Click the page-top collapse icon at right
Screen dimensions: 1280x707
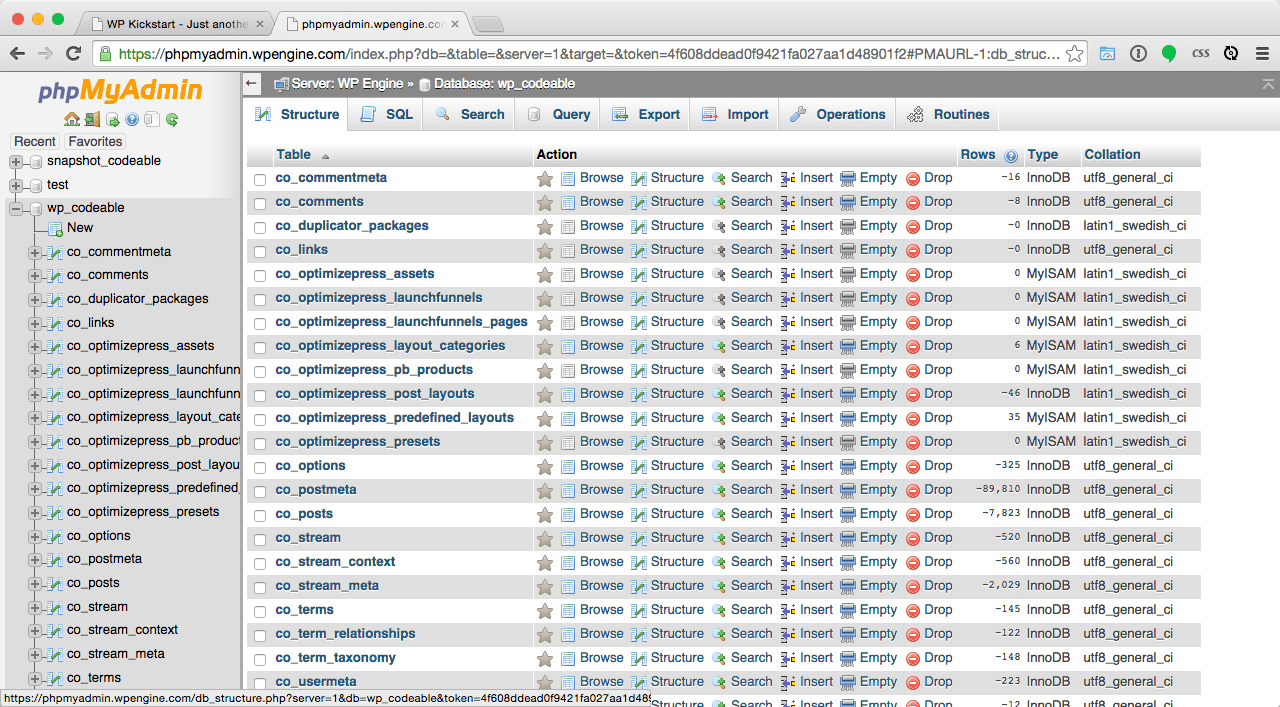(x=1269, y=84)
